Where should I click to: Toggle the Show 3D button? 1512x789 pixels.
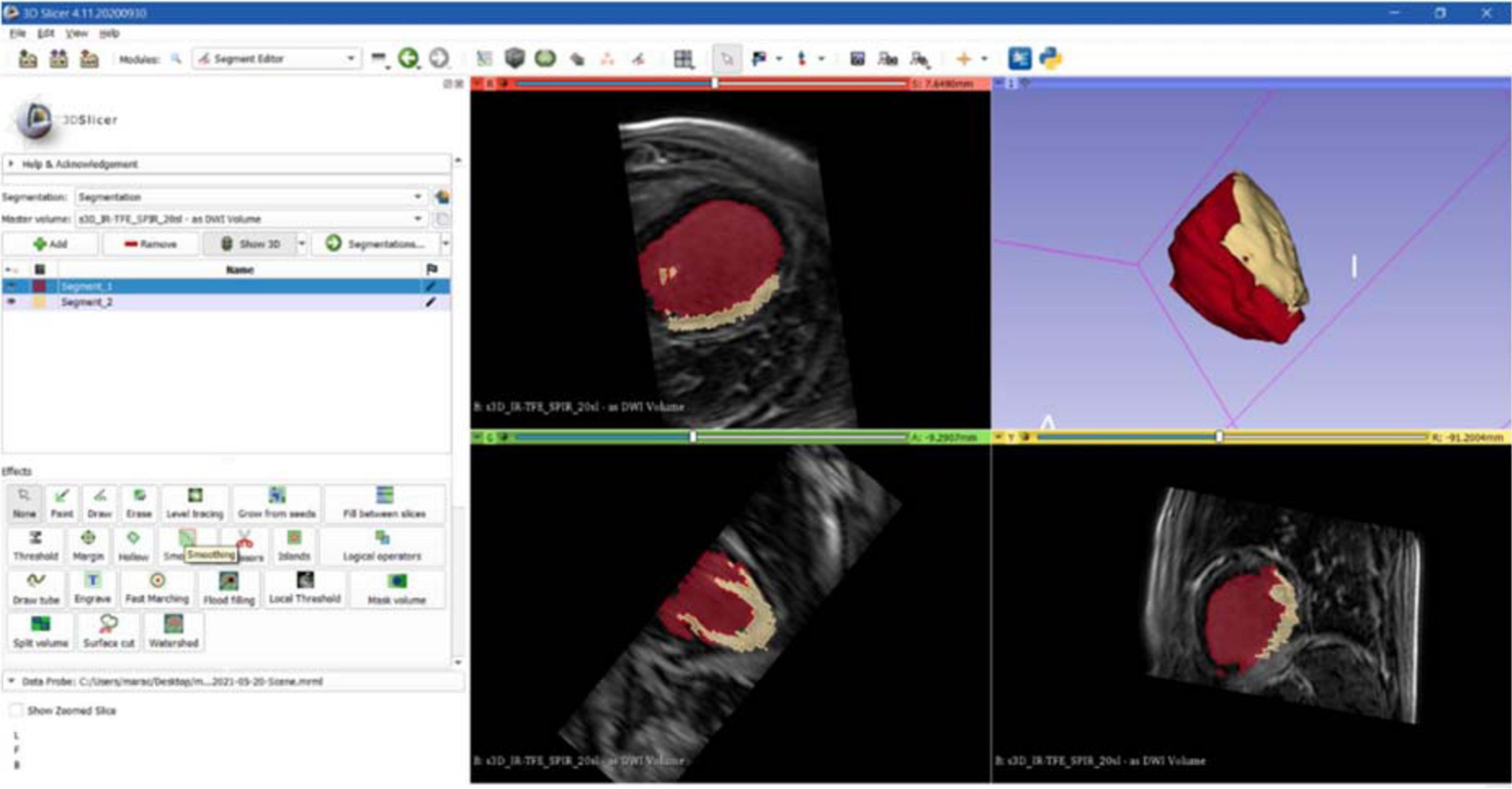point(250,243)
